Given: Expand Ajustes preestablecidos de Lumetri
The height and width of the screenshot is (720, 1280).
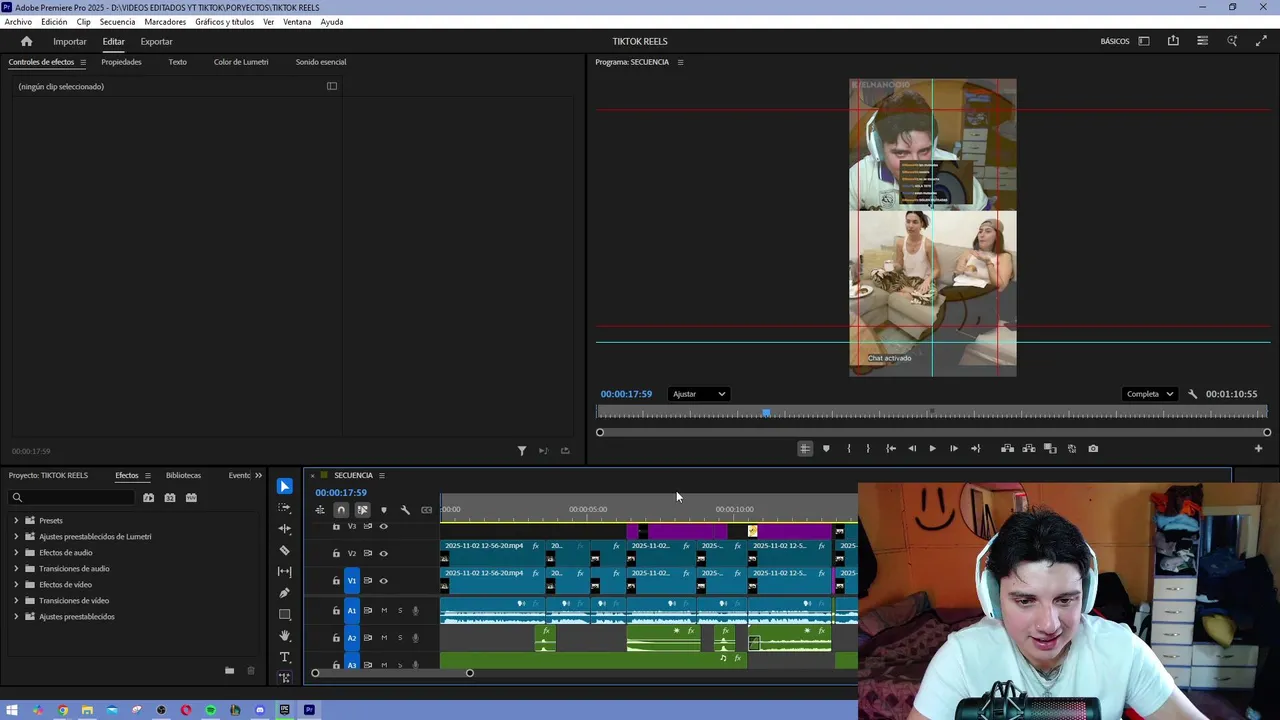Looking at the screenshot, I should pos(16,537).
